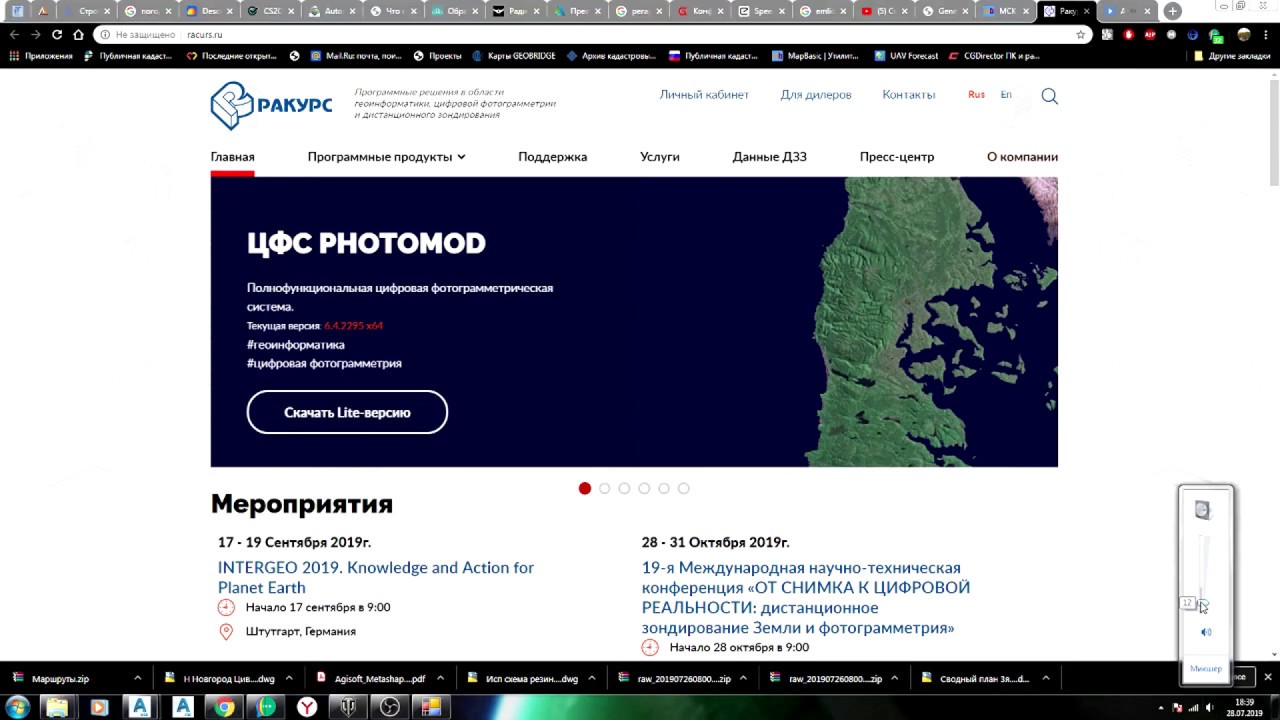Click the speakers device icon in volume popup

click(1202, 510)
